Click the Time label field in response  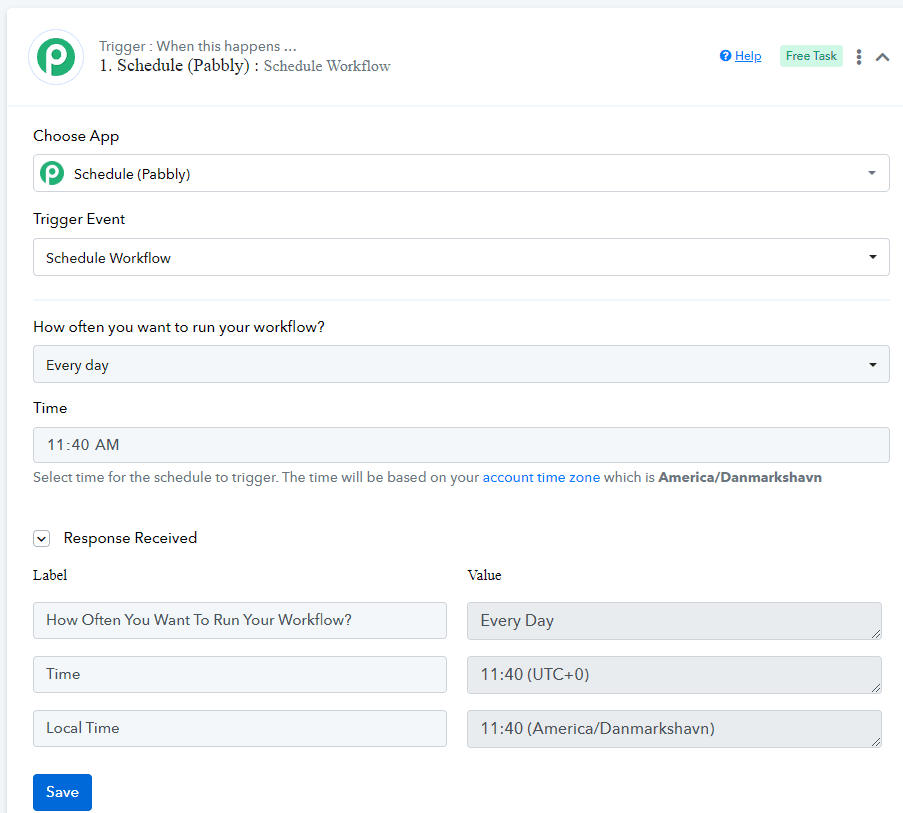coord(240,674)
